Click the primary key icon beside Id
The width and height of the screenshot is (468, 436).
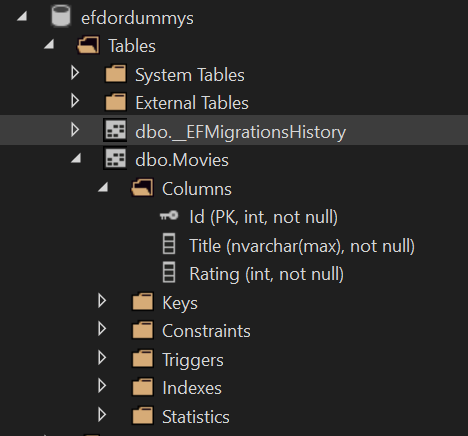[169, 216]
